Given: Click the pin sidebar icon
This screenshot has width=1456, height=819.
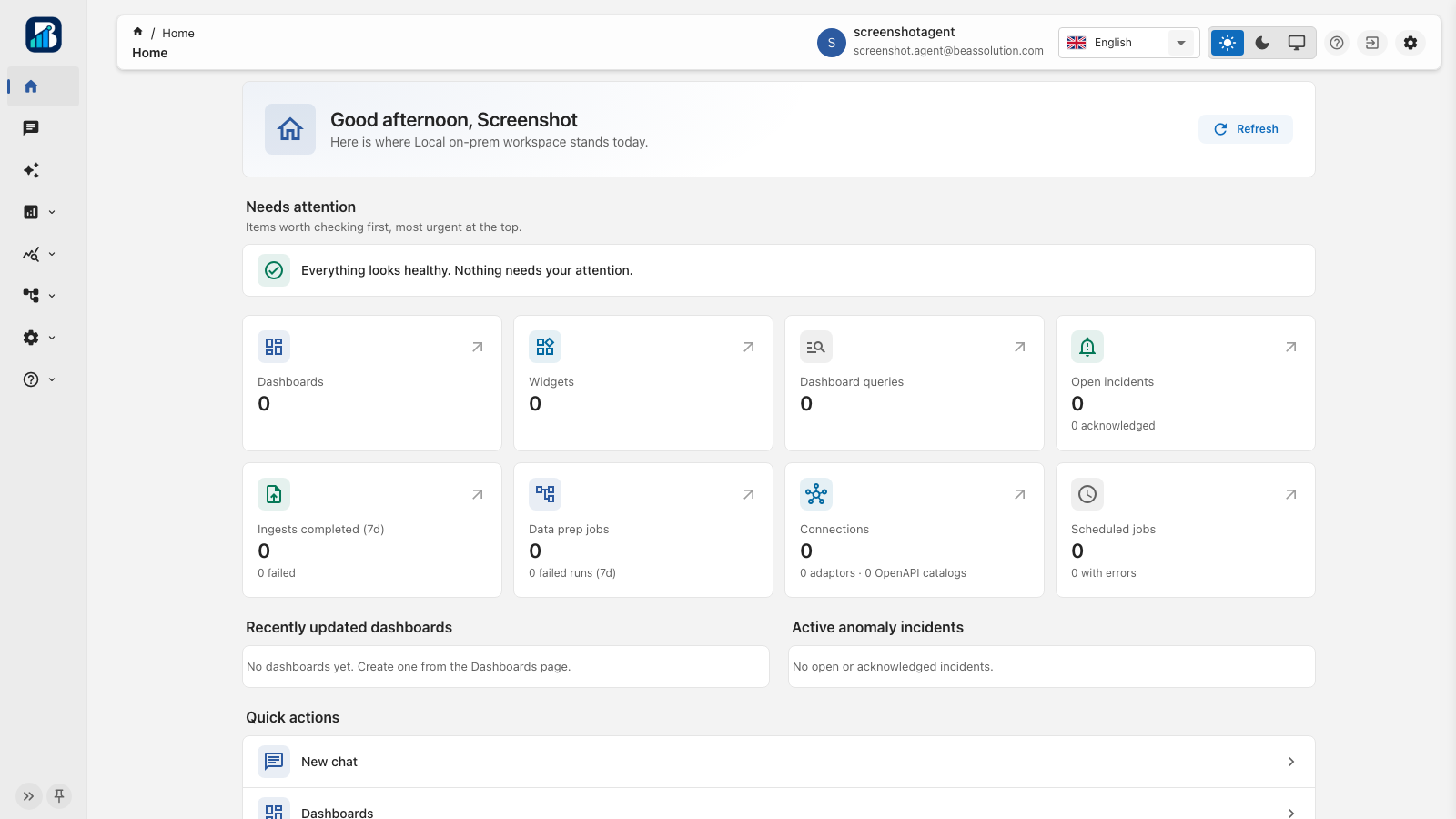Looking at the screenshot, I should (x=59, y=796).
